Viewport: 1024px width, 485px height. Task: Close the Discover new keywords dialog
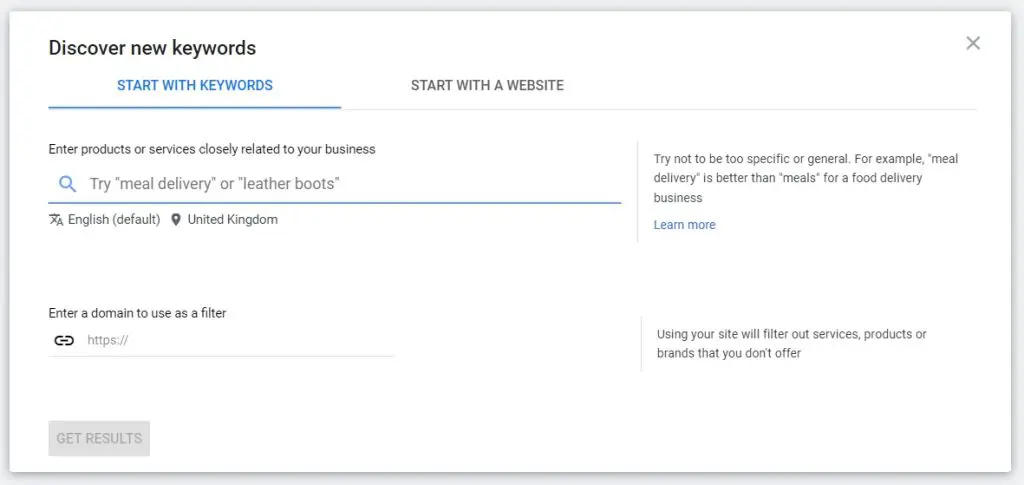(973, 43)
